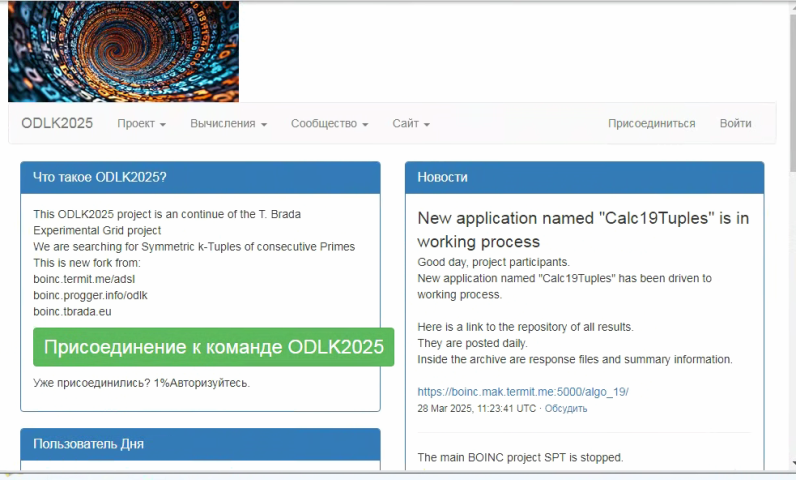The image size is (796, 480).
Task: Click text They are posted daily.
Action: coord(473,344)
